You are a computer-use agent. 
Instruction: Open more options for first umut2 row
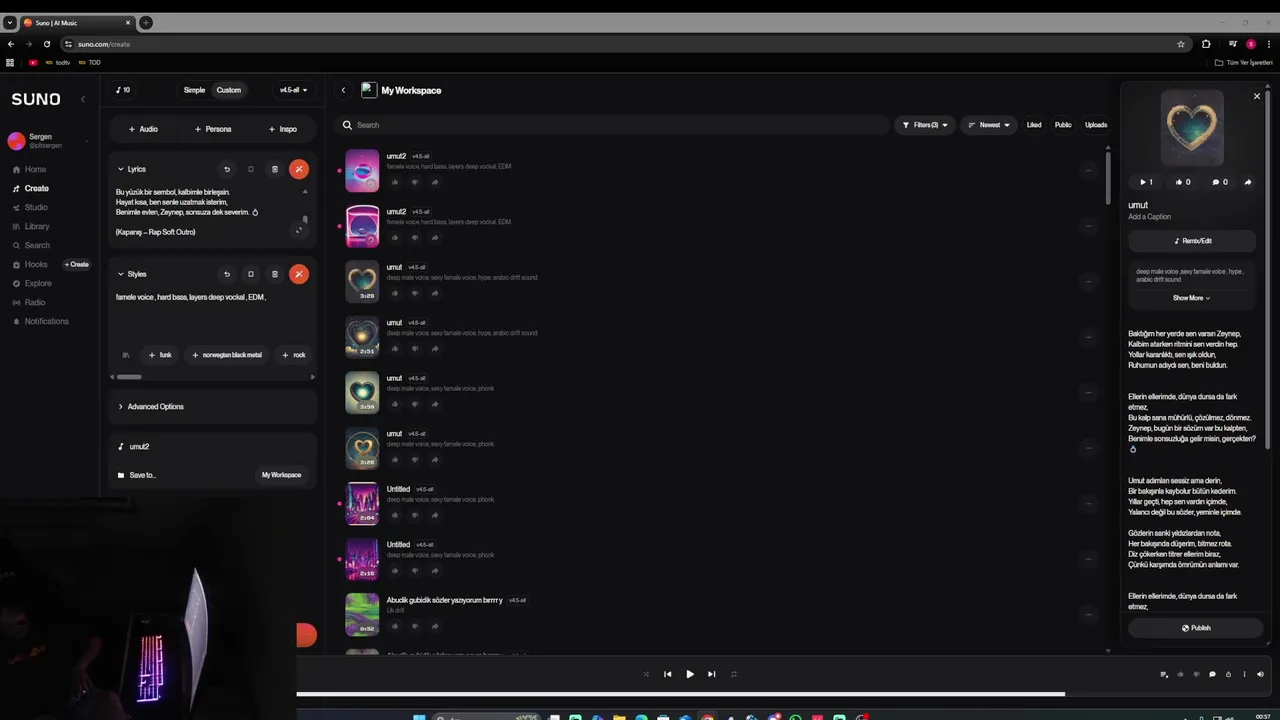[x=1088, y=170]
